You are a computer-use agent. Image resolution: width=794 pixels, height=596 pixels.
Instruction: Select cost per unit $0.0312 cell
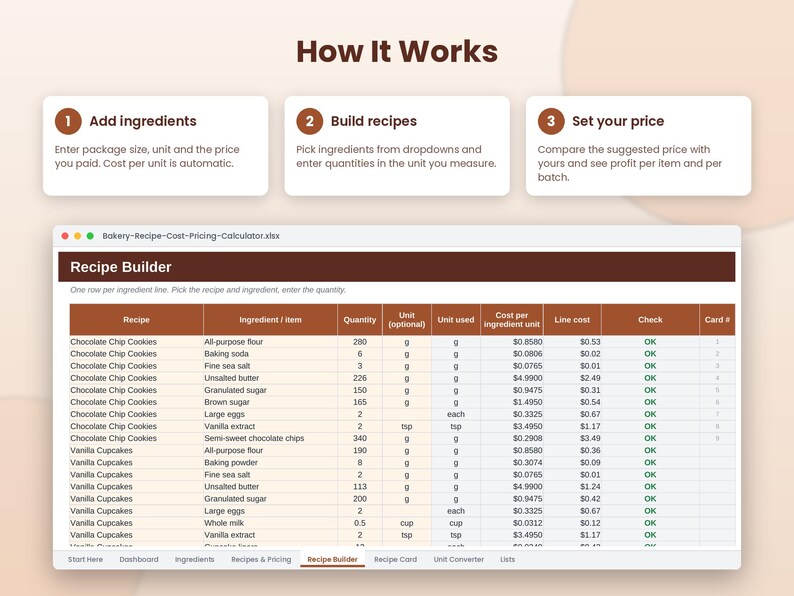[x=511, y=523]
